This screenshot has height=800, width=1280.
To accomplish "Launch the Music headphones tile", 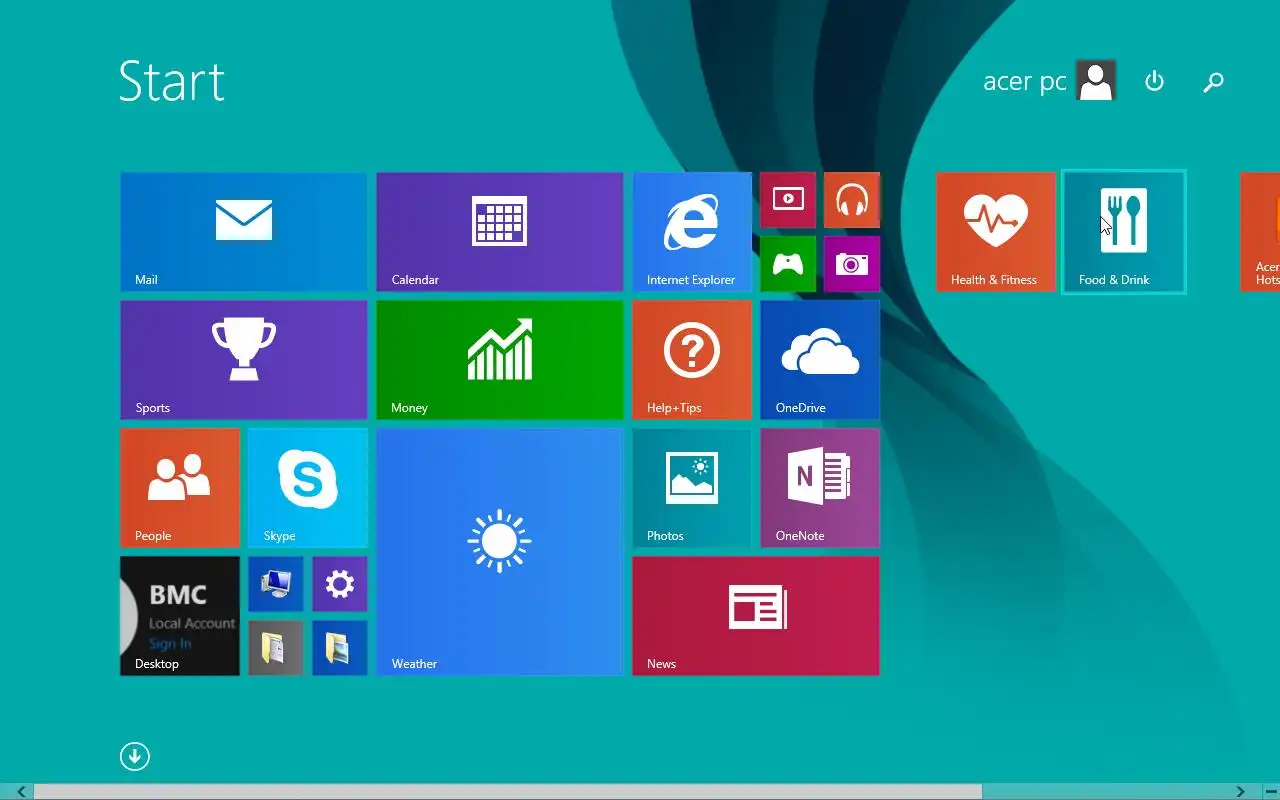I will [x=852, y=200].
